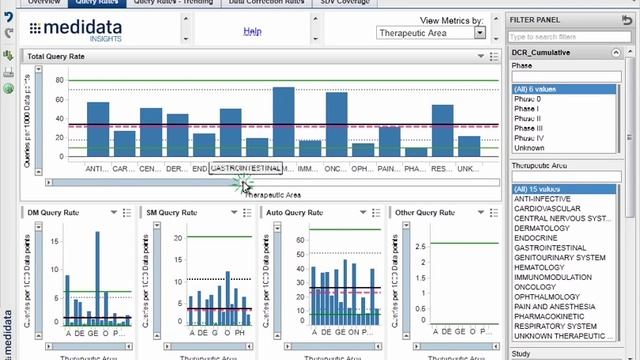Image resolution: width=640 pixels, height=360 pixels.
Task: Select Phase II in Phase filter
Action: pos(564,119)
